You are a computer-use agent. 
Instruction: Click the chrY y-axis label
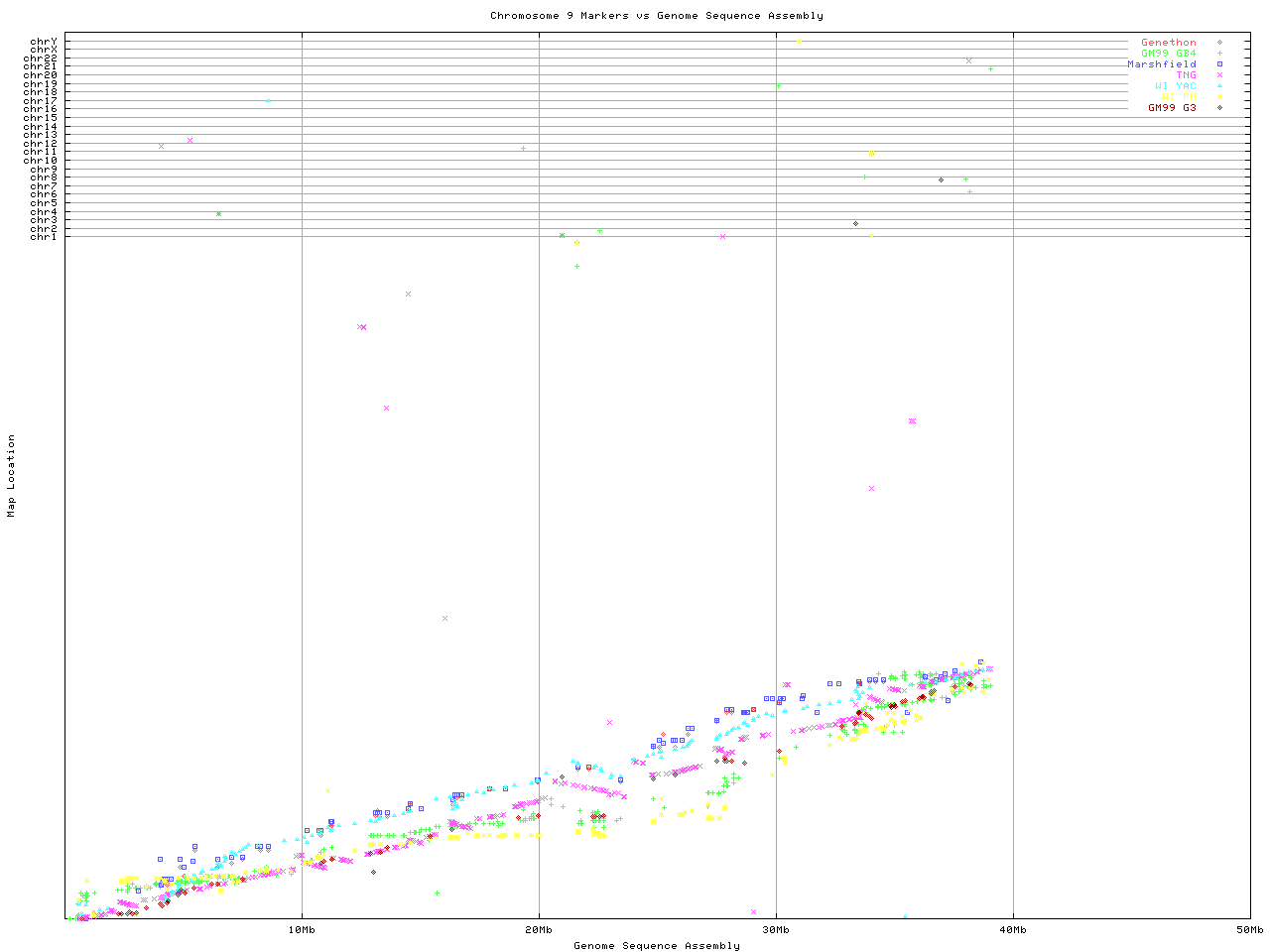pos(44,42)
